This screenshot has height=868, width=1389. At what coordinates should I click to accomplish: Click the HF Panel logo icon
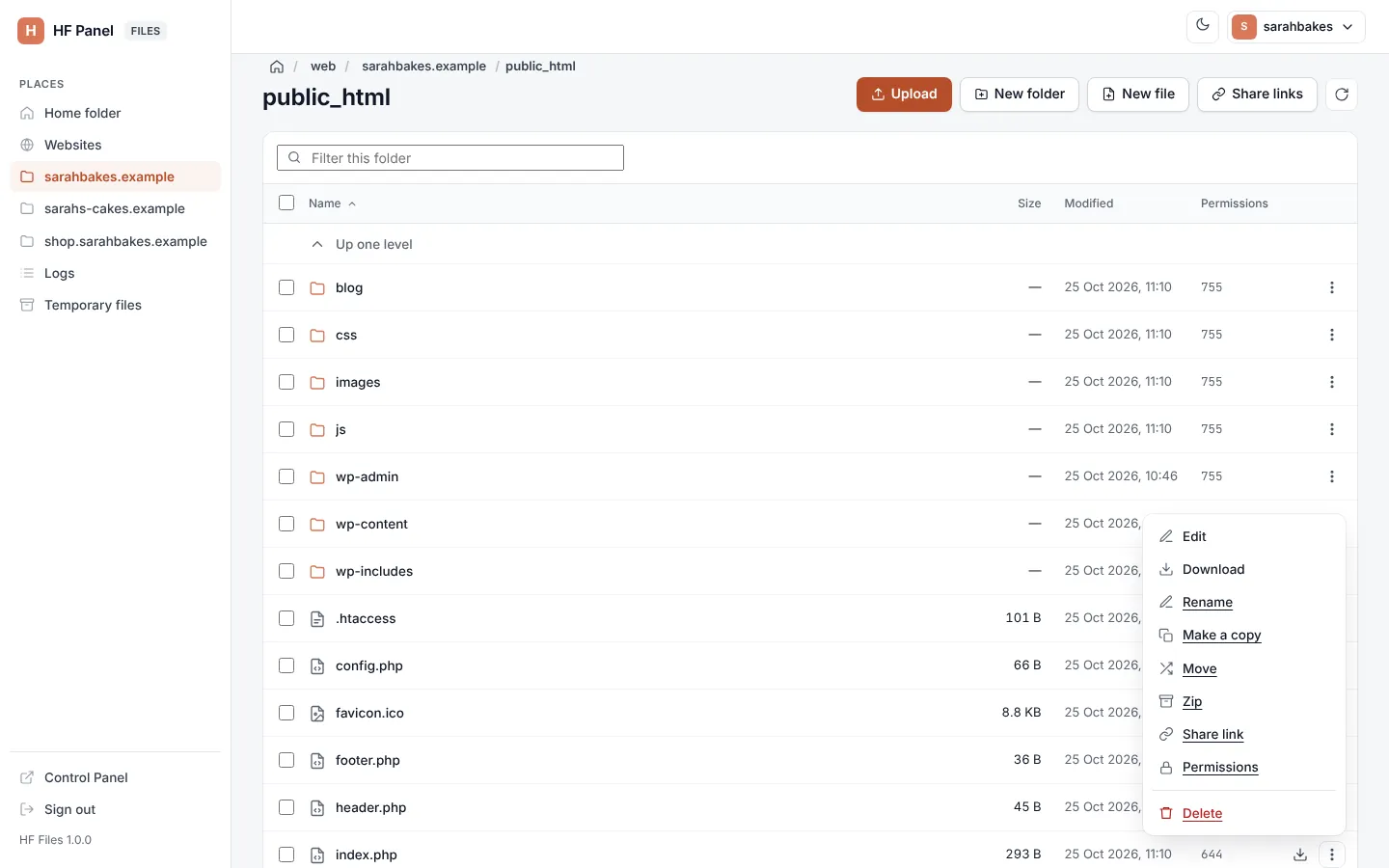(31, 31)
